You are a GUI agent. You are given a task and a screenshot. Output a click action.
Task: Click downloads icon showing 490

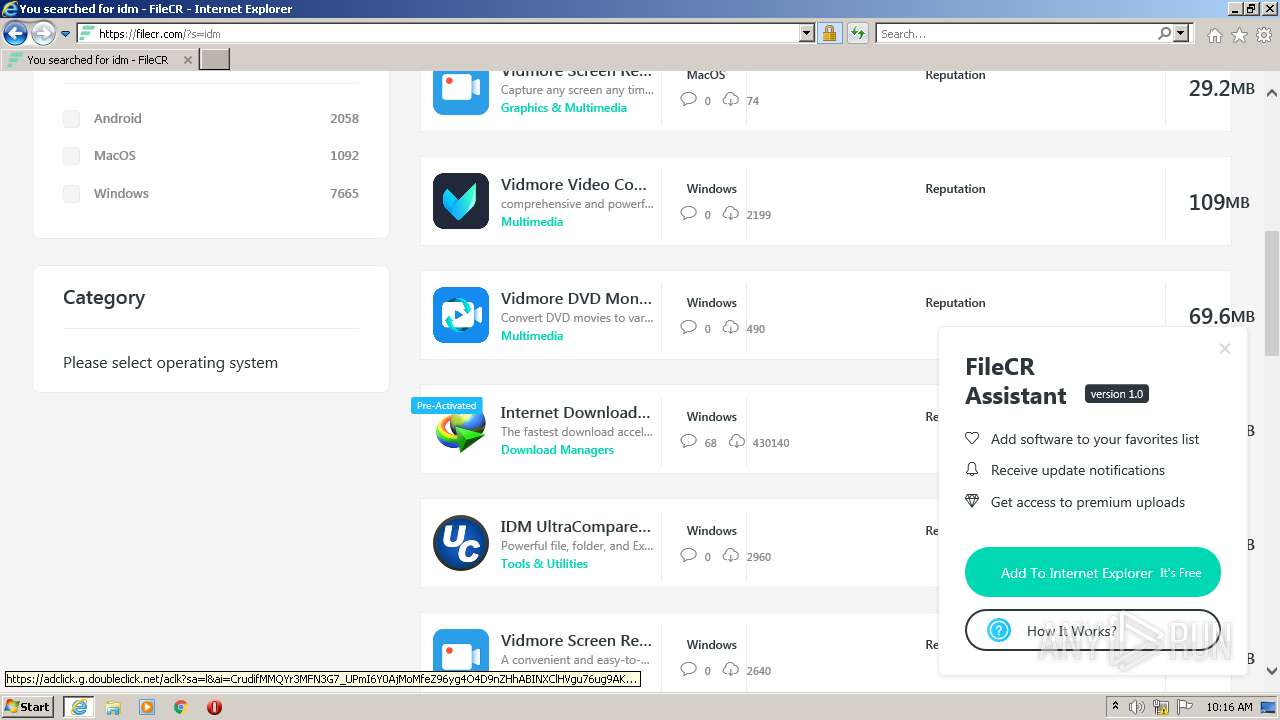(x=731, y=327)
